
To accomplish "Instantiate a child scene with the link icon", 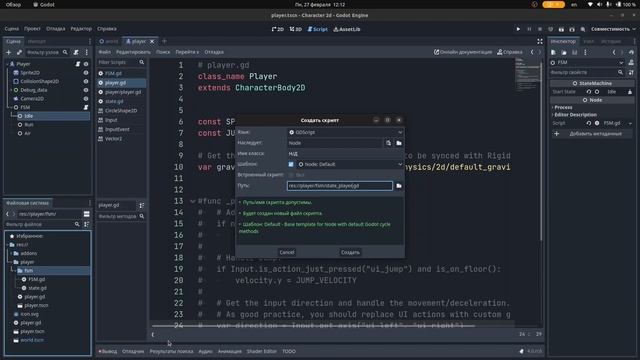I will (19, 52).
